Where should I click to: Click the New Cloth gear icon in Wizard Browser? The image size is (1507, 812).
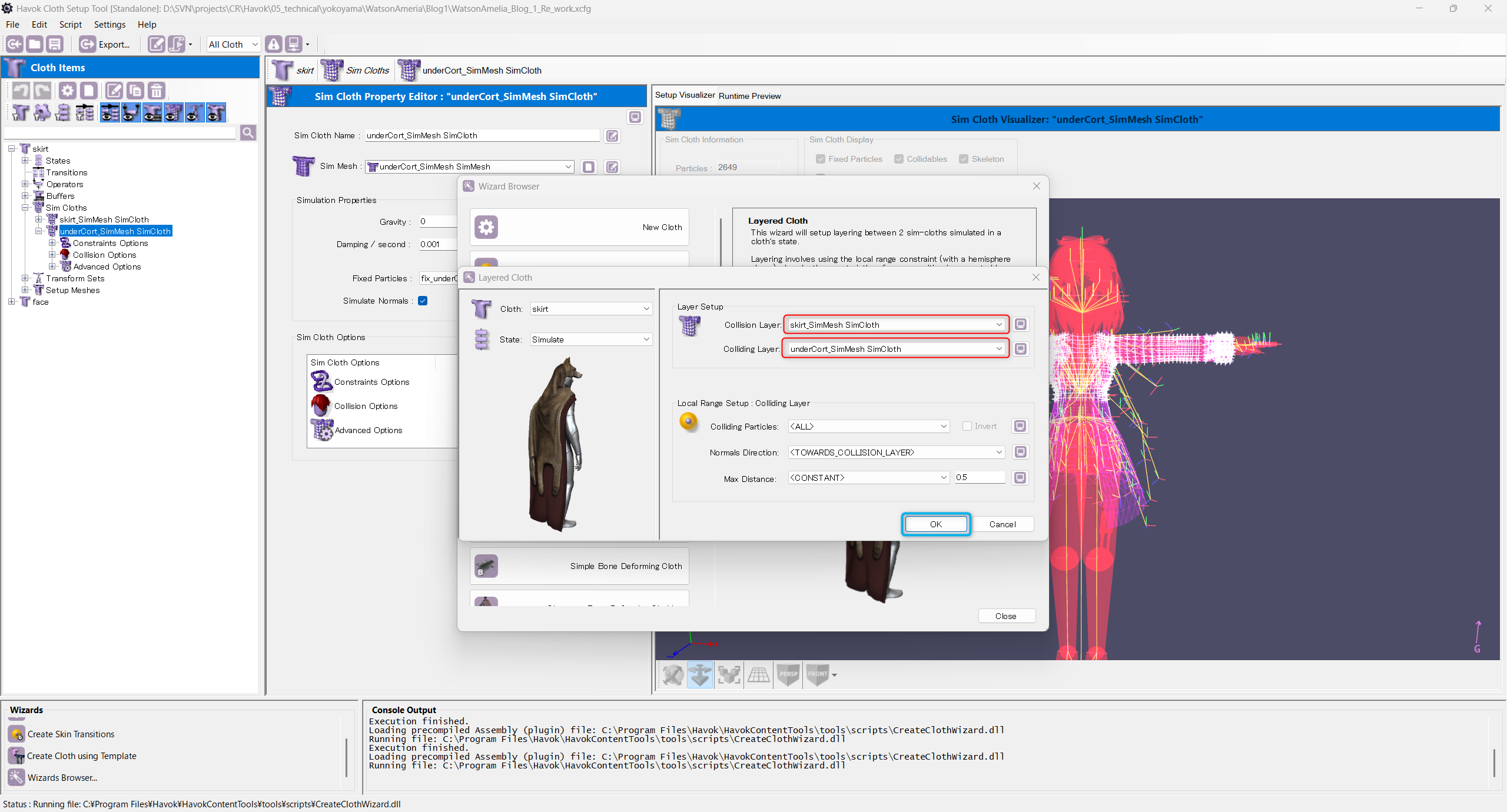click(486, 227)
